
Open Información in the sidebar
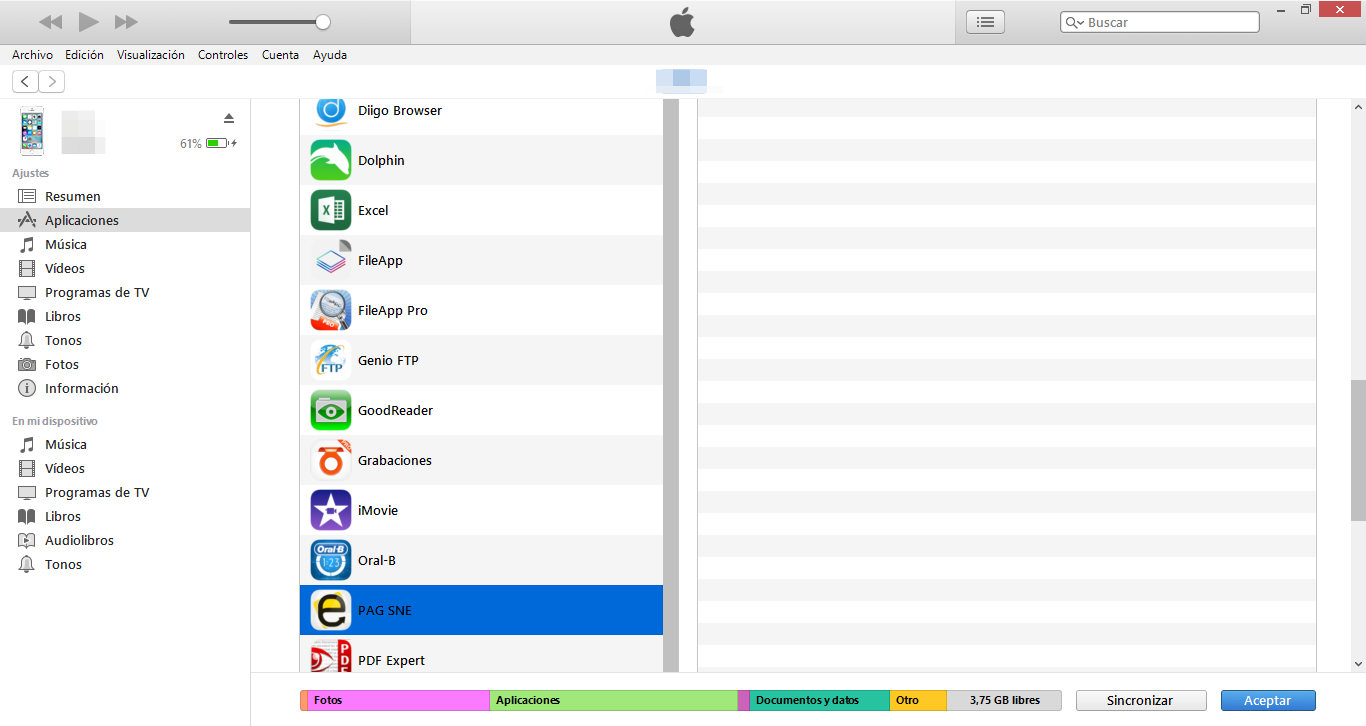(125, 388)
